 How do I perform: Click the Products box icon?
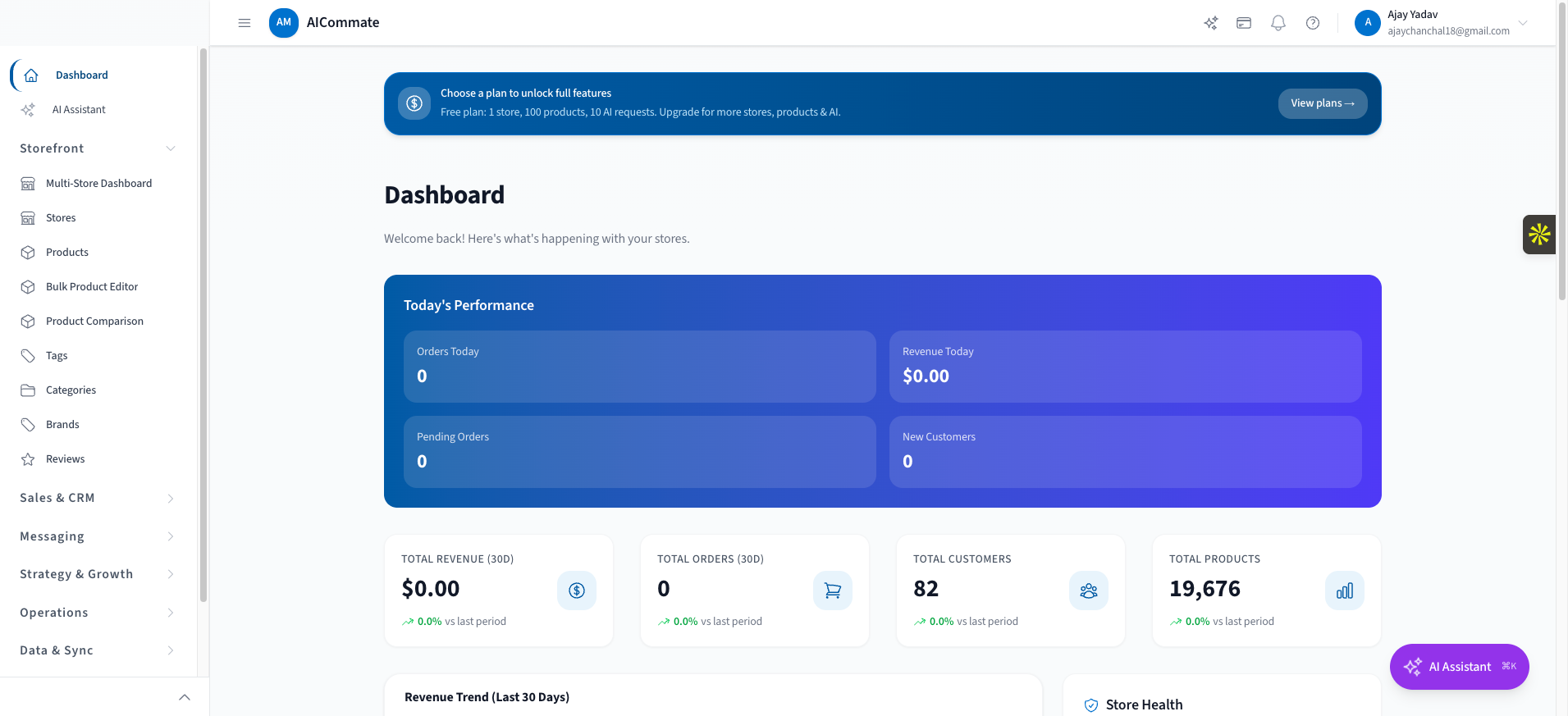pos(28,253)
